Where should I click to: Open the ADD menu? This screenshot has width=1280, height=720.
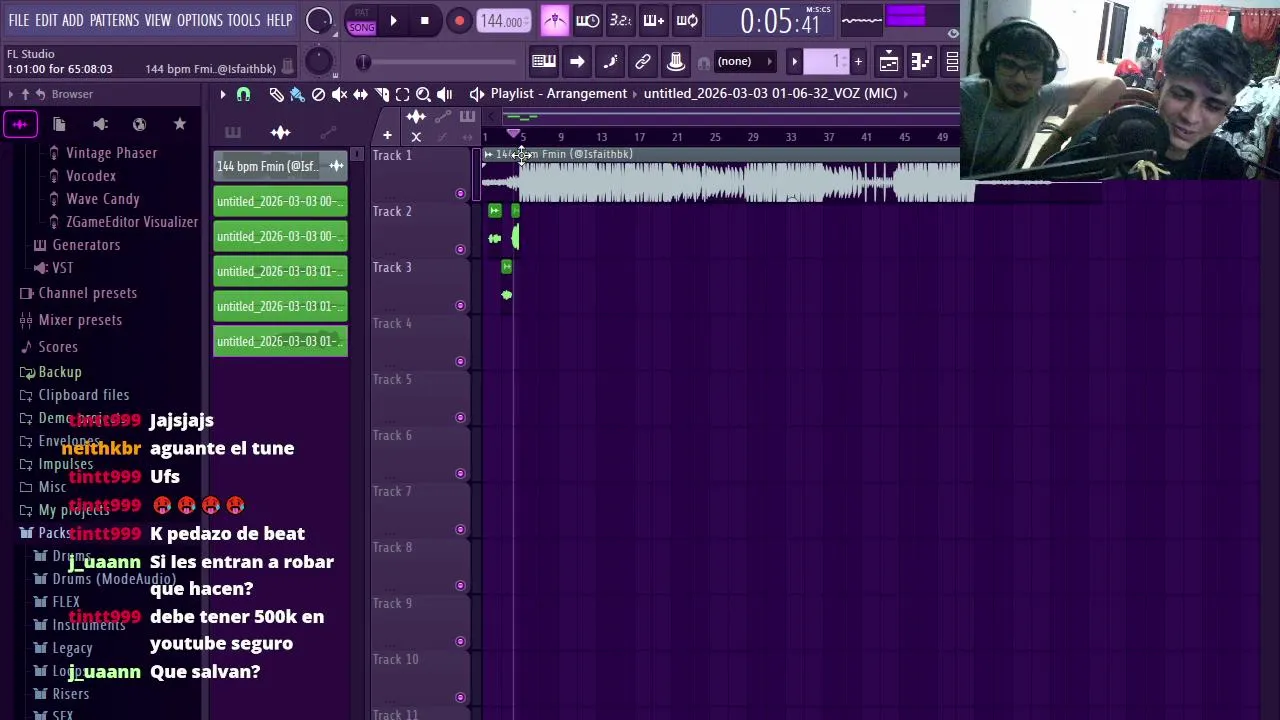[73, 20]
